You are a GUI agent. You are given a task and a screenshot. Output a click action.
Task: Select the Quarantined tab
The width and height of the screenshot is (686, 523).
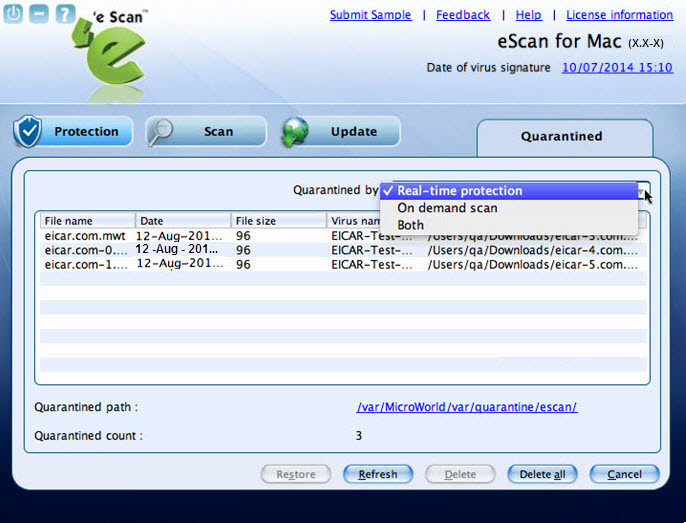(x=564, y=137)
